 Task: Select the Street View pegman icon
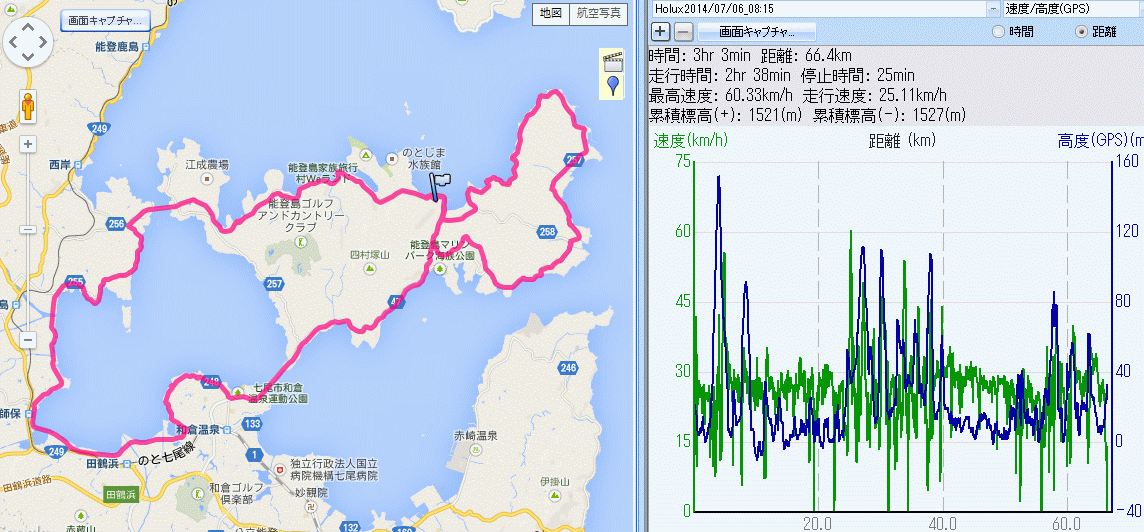pyautogui.click(x=28, y=106)
